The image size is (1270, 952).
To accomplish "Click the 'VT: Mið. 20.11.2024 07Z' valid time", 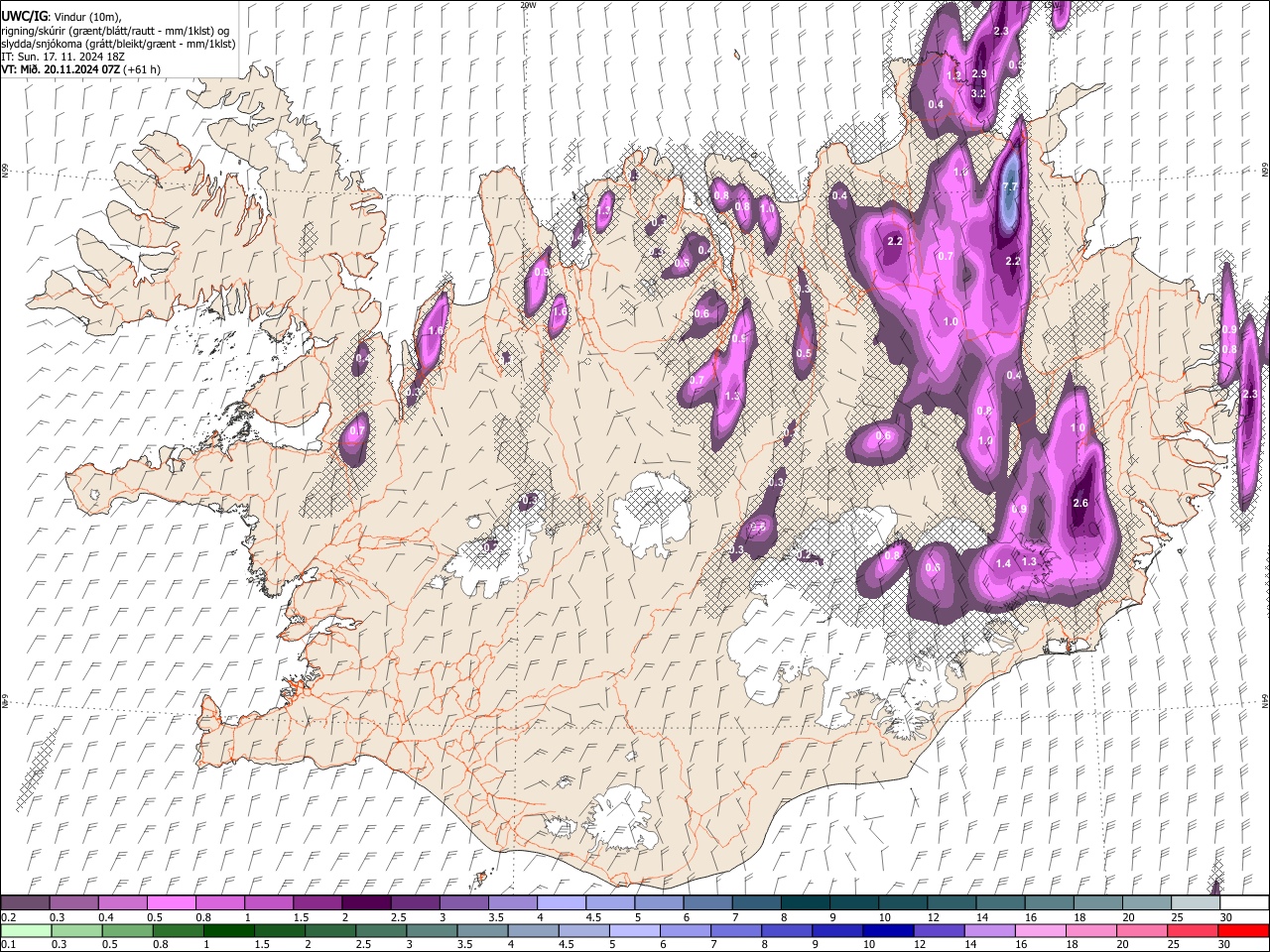I will [x=60, y=69].
